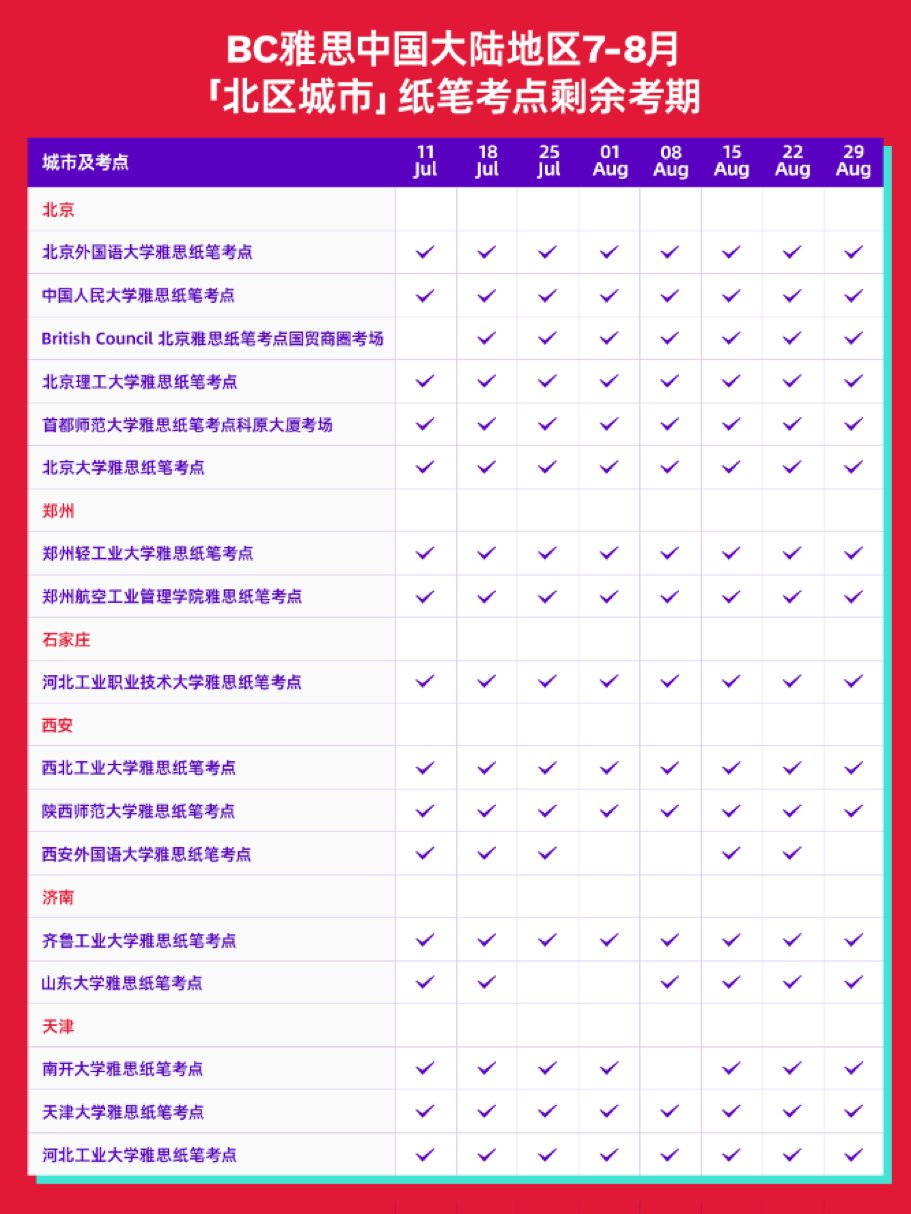Select 西北工业大学雅思纸笔考点 row label
Image resolution: width=911 pixels, height=1214 pixels.
click(139, 769)
